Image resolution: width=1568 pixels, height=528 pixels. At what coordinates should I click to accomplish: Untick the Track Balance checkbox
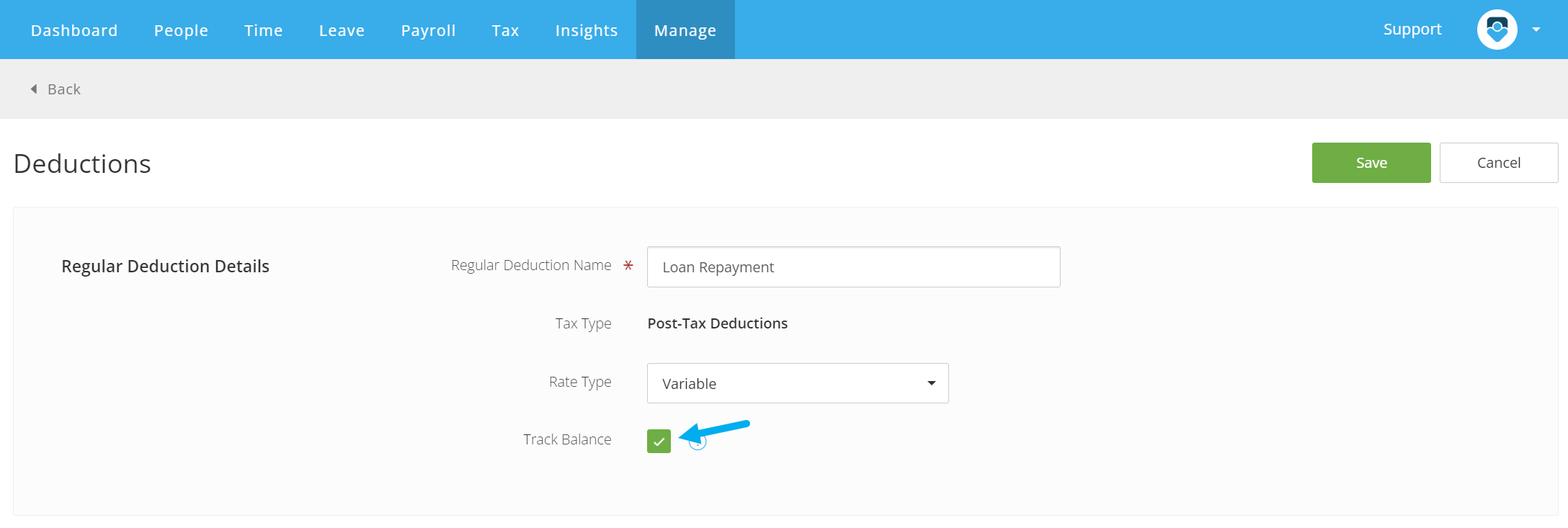[x=659, y=441]
